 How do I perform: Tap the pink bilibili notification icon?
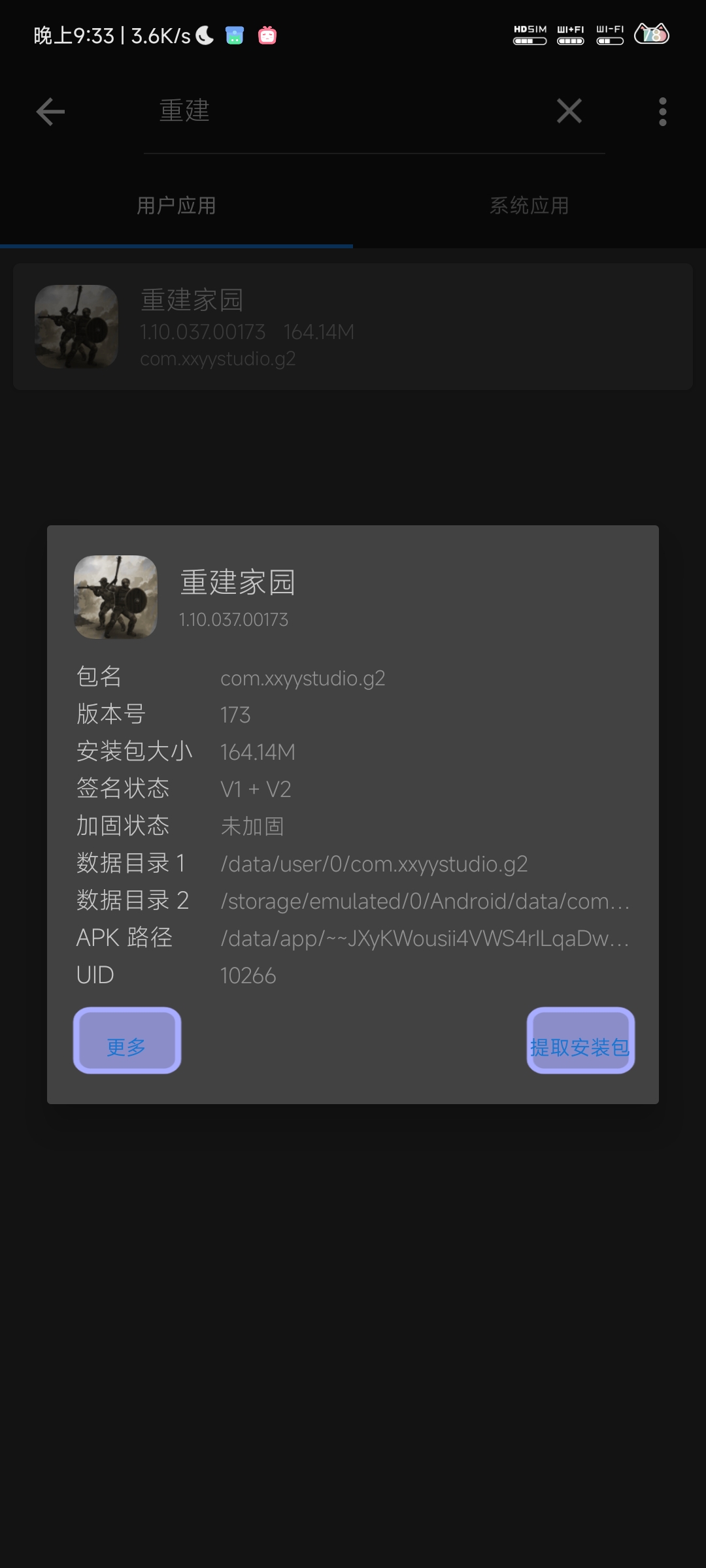coord(267,35)
